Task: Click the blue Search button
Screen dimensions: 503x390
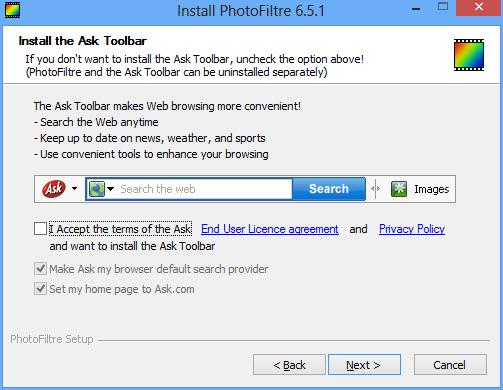Action: [329, 189]
